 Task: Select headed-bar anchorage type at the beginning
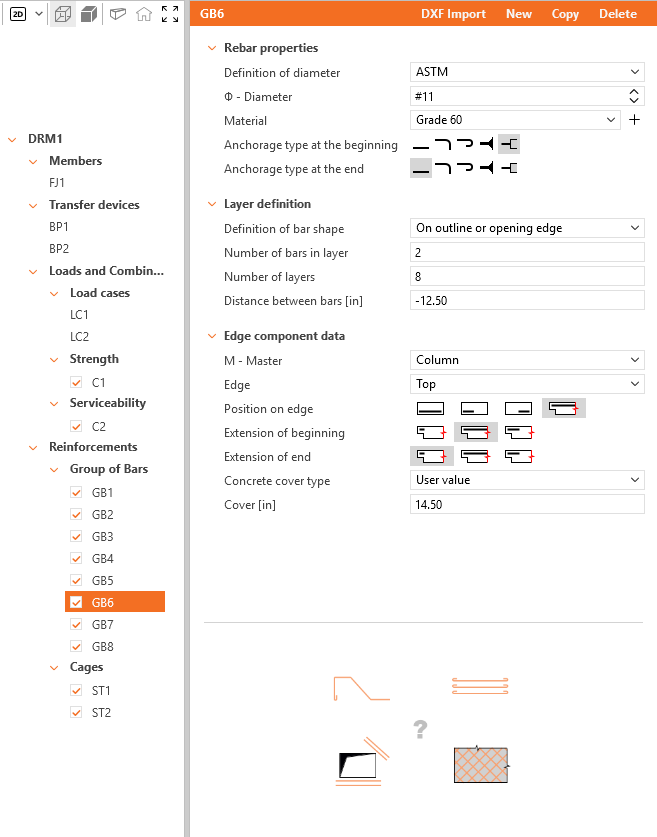coord(487,144)
